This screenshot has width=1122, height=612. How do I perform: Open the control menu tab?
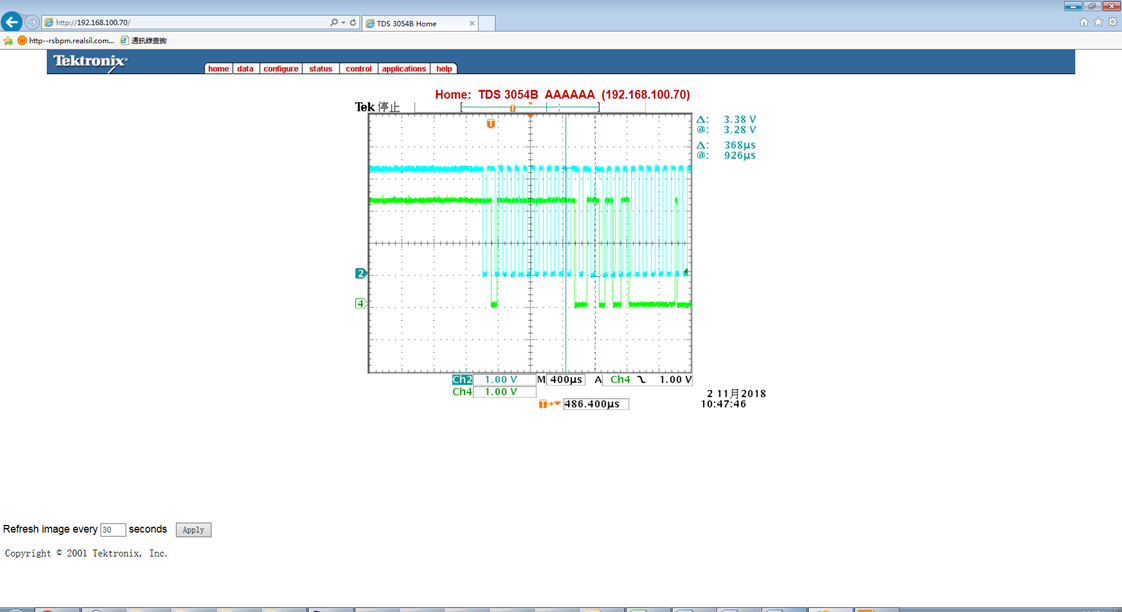click(x=358, y=69)
